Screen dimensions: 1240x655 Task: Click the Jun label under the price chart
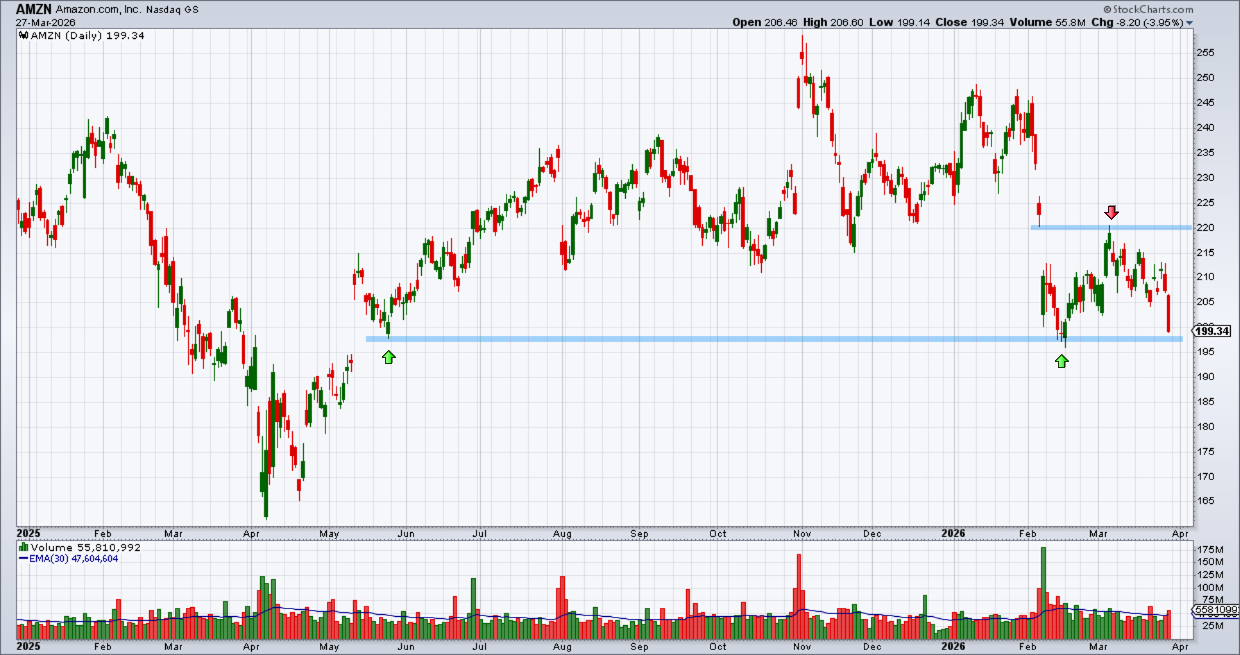coord(406,535)
